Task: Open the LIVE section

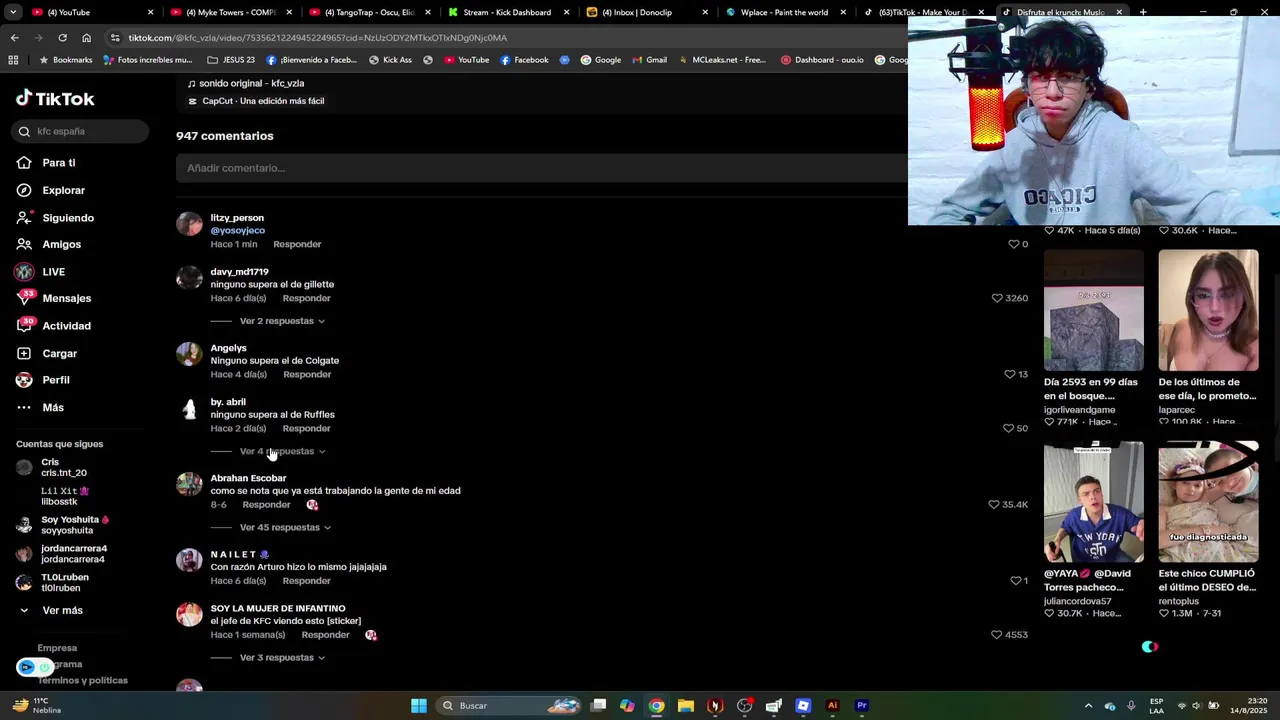Action: (53, 272)
